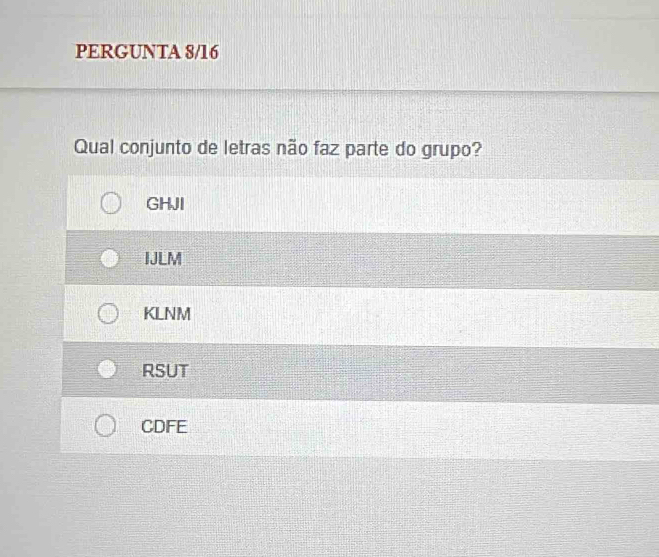Click empty space in CDFE answer row
This screenshot has width=659, height=557.
(420, 428)
